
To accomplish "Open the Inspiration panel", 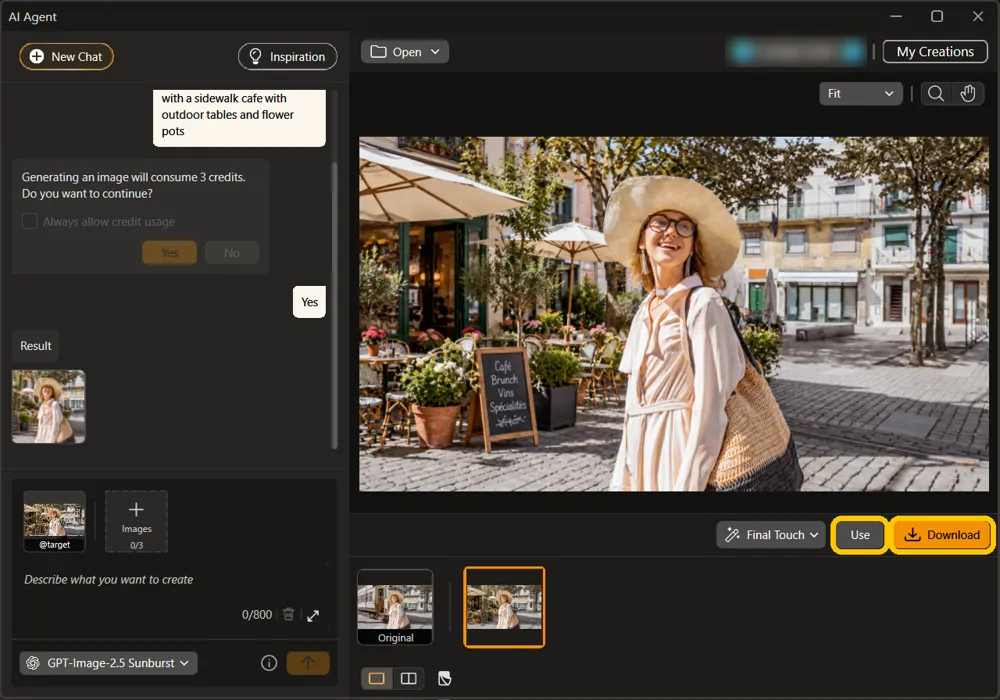I will coord(288,57).
